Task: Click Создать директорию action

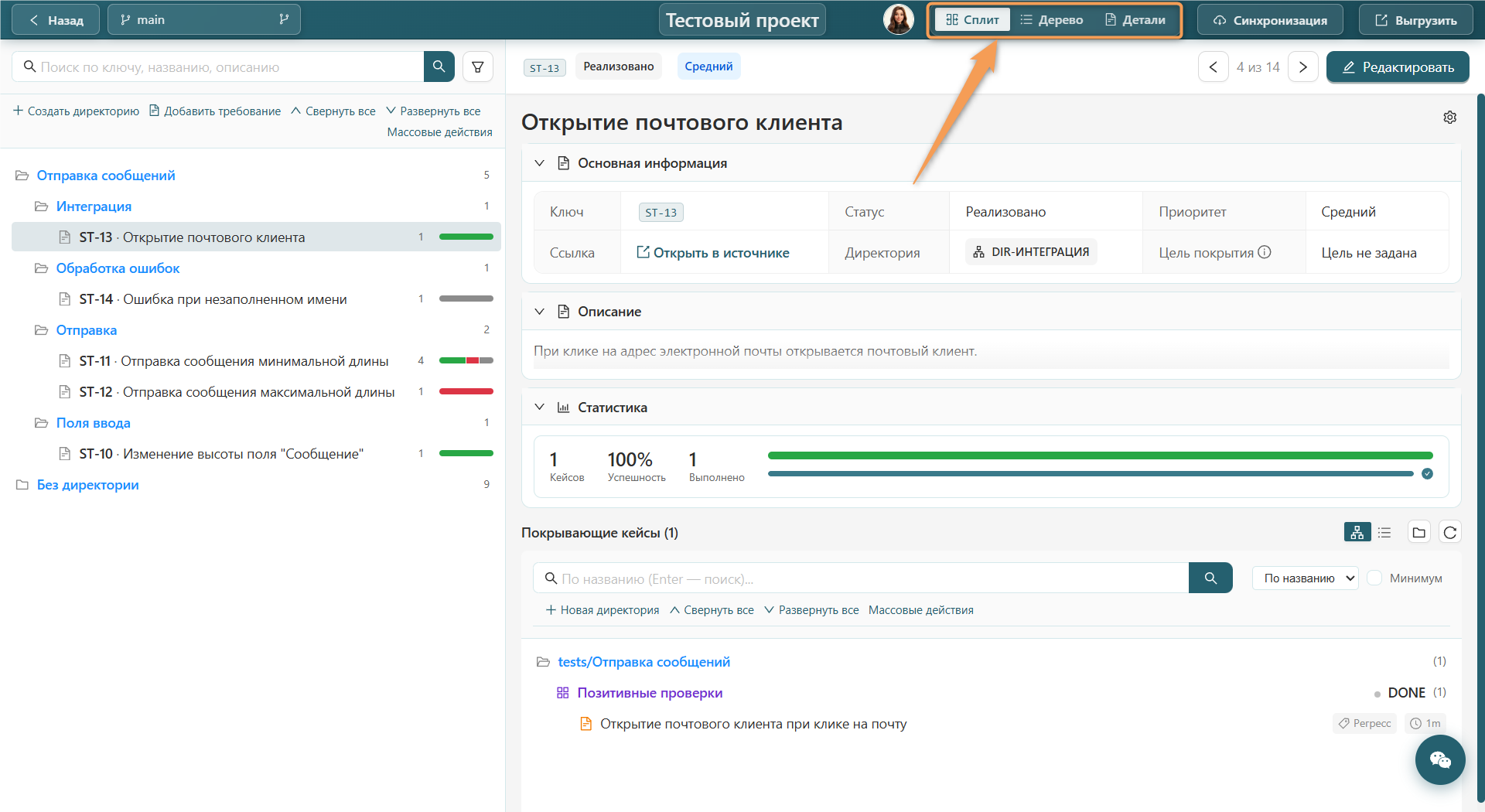Action: tap(76, 111)
